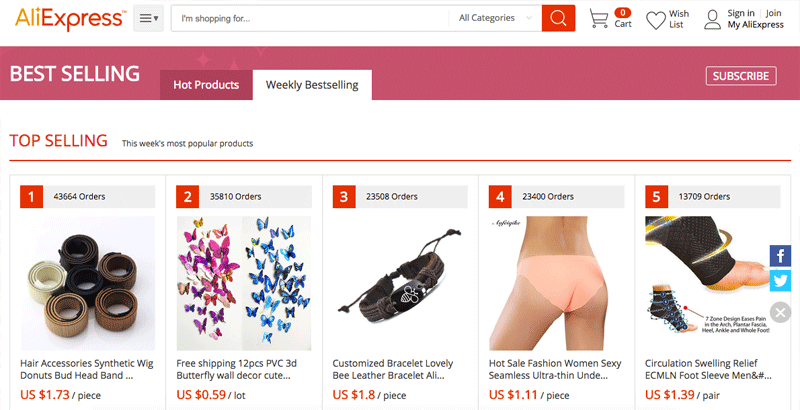Click the SUBSCRIBE button
The width and height of the screenshot is (800, 410).
click(x=741, y=76)
